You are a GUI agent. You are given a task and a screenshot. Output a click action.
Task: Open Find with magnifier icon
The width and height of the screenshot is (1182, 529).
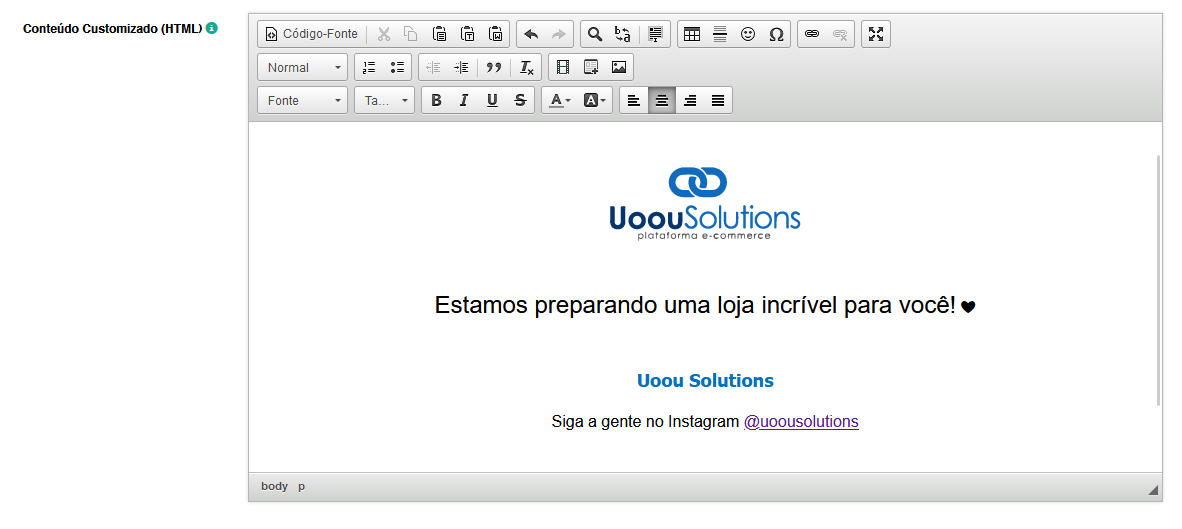tap(595, 34)
